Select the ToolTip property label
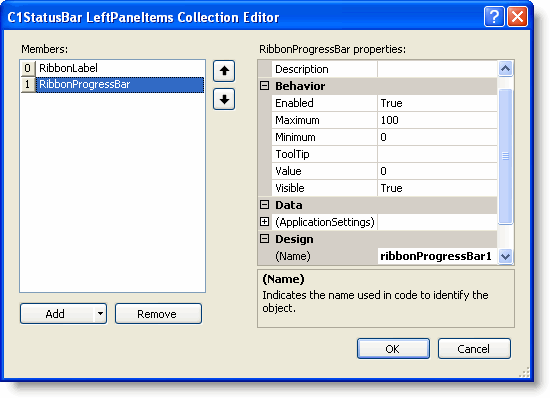Screen dimensions: 550x398 pos(324,154)
